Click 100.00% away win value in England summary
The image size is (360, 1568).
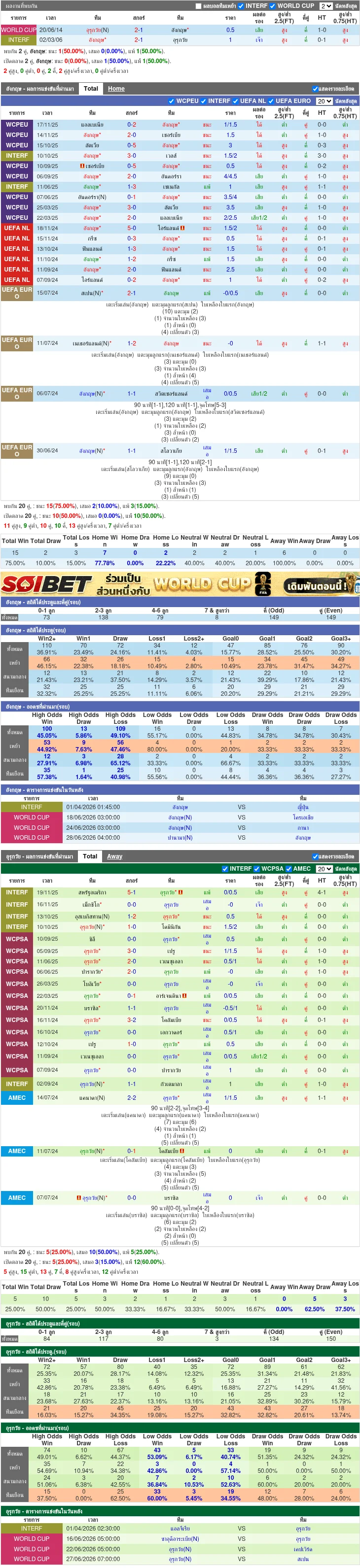click(284, 563)
